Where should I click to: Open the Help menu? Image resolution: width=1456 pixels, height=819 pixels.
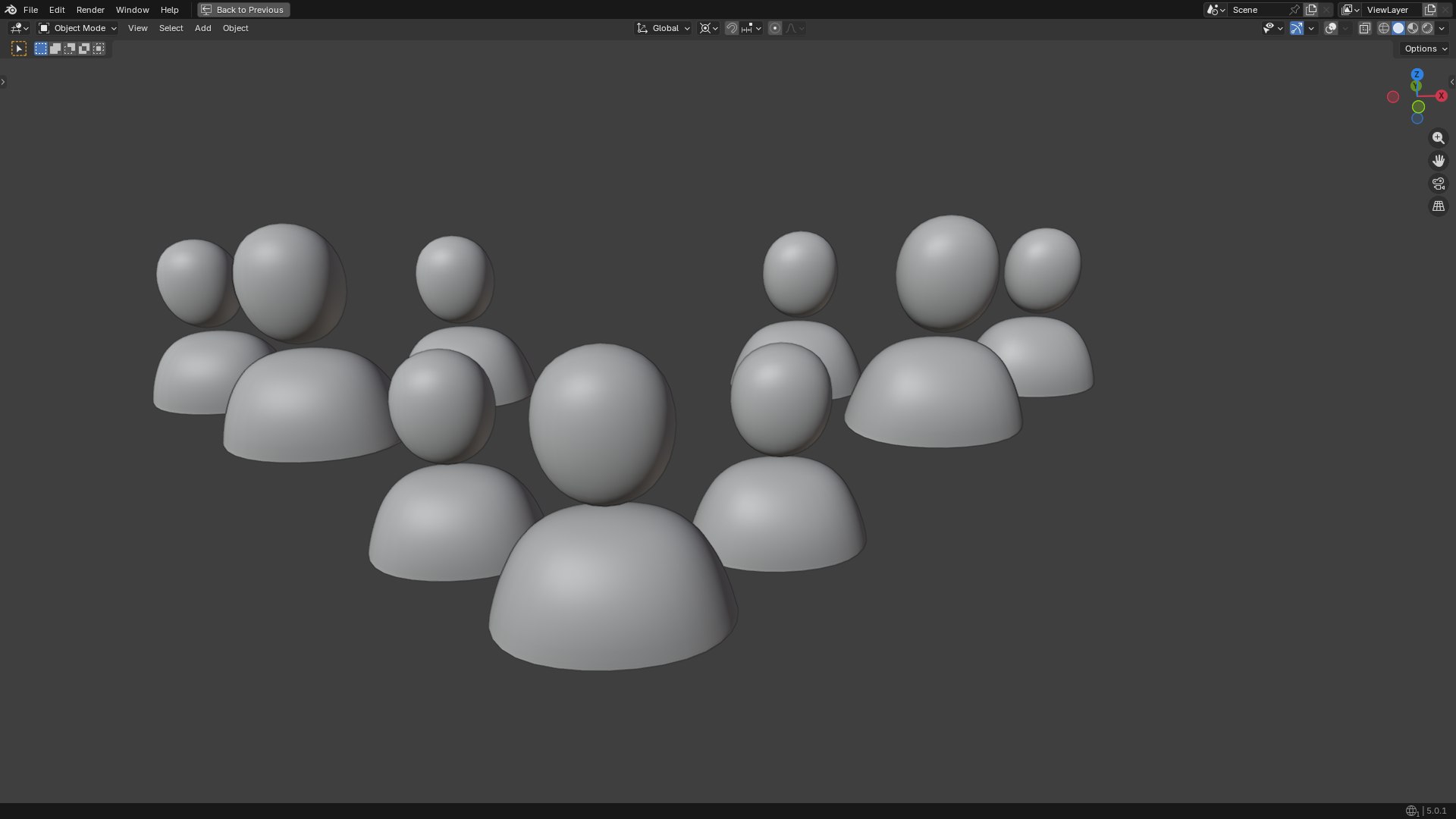click(x=169, y=10)
